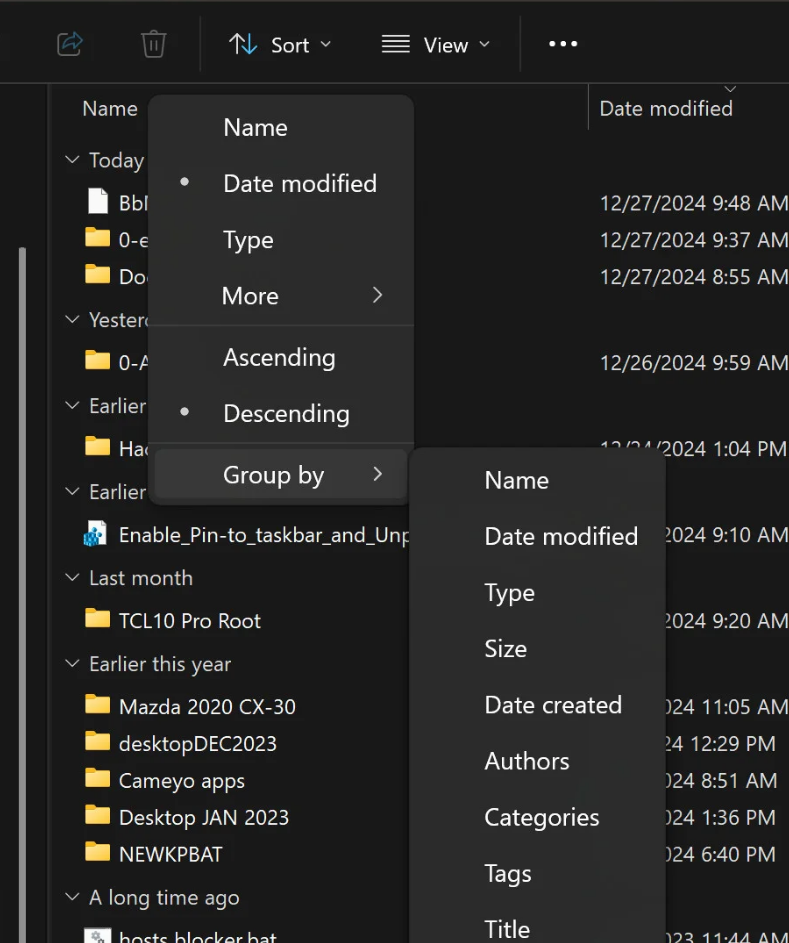Open the See more ellipsis menu
The height and width of the screenshot is (943, 789).
563,44
